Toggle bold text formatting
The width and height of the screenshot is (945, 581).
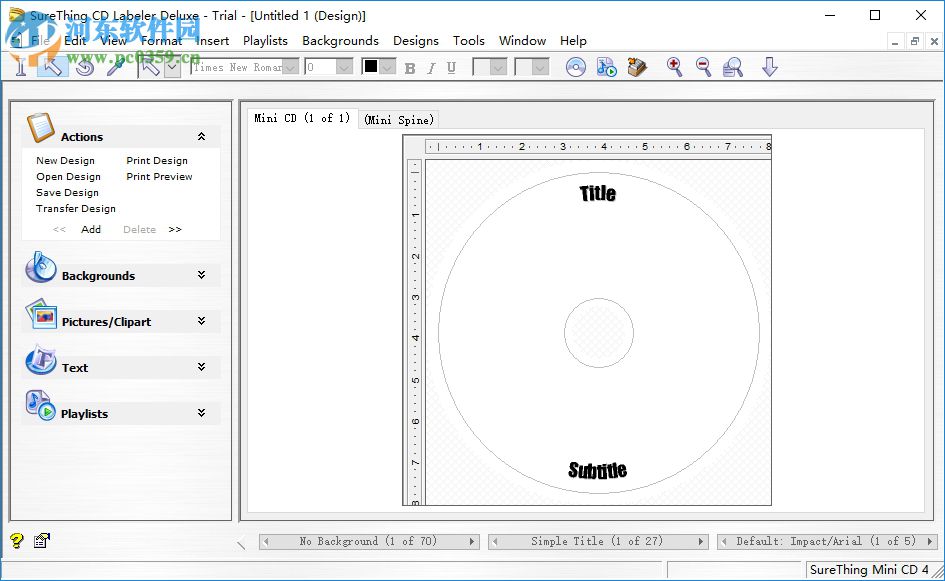[x=409, y=66]
